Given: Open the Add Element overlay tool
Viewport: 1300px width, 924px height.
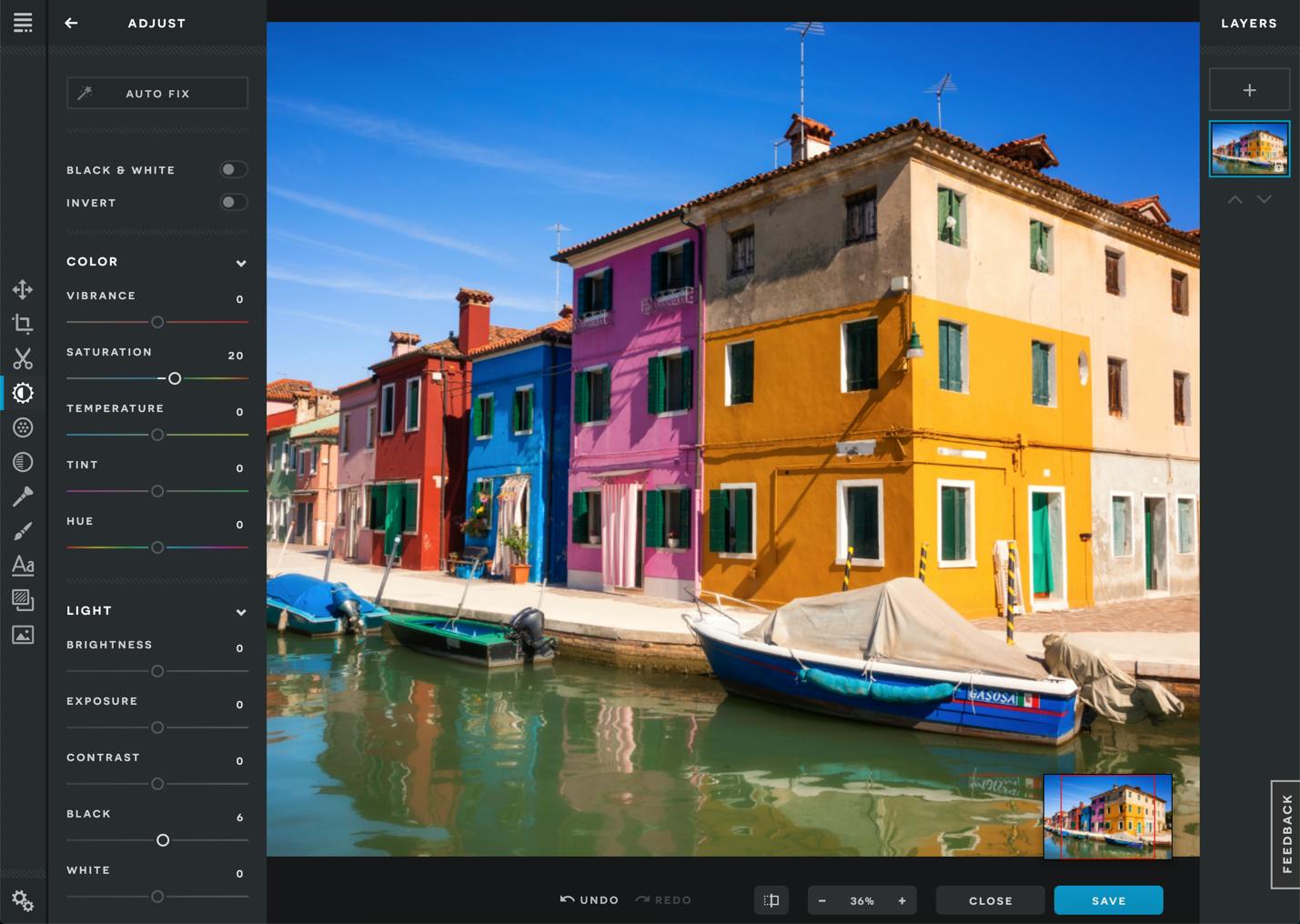Looking at the screenshot, I should click(23, 599).
